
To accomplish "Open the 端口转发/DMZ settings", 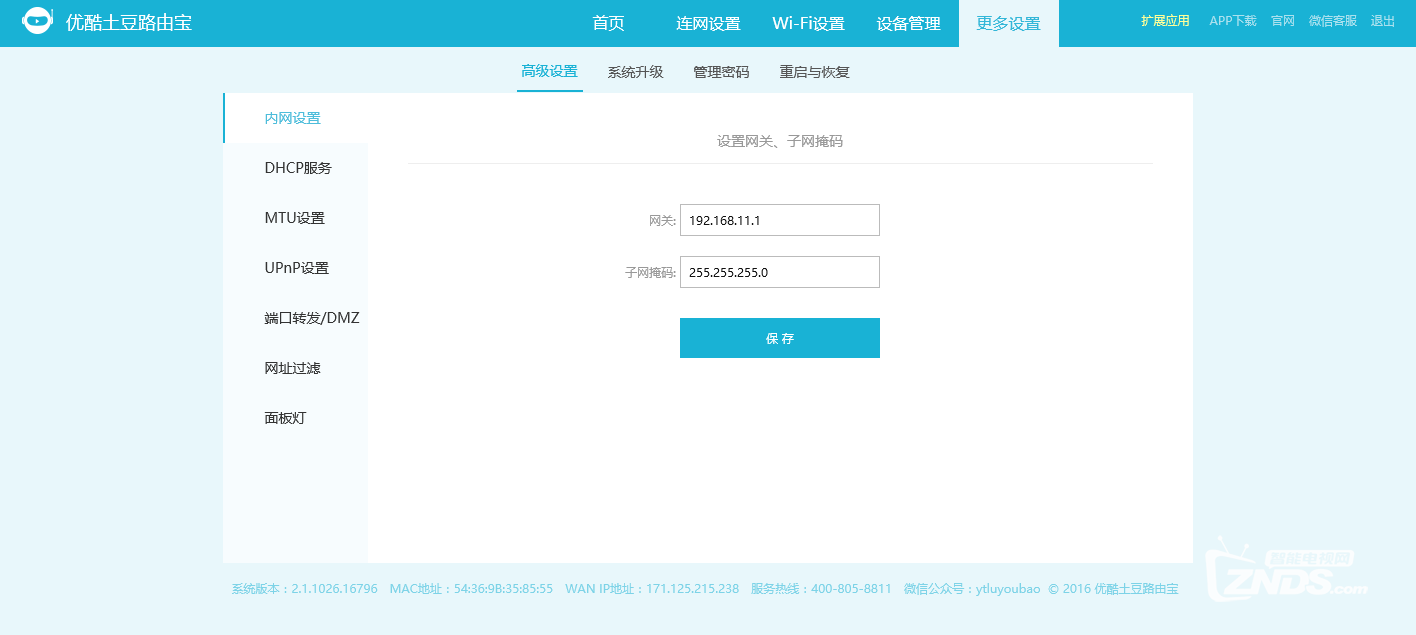I will 311,317.
